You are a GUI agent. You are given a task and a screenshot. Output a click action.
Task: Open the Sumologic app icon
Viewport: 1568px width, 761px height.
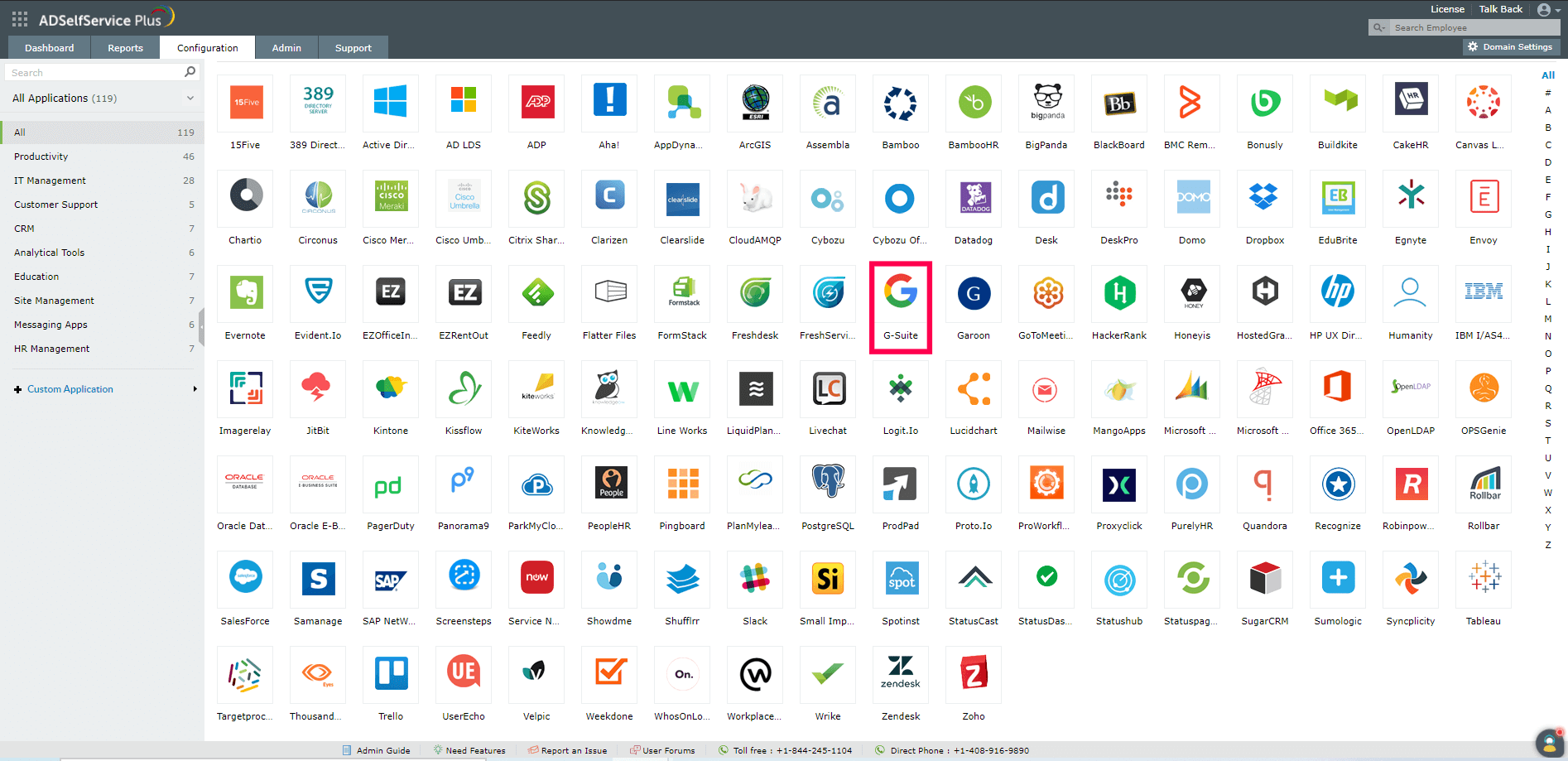tap(1338, 579)
